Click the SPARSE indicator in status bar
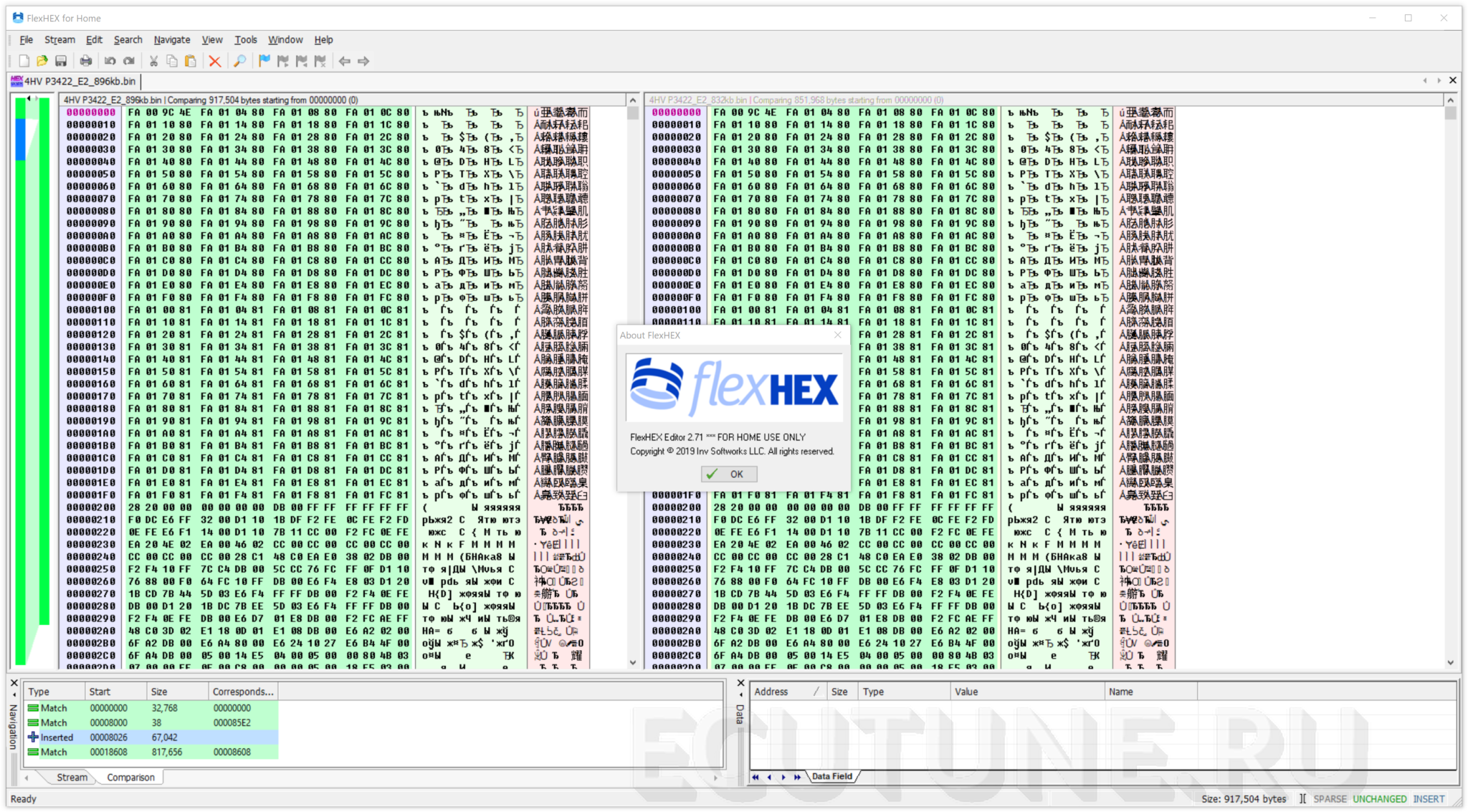This screenshot has width=1468, height=812. [x=1330, y=798]
